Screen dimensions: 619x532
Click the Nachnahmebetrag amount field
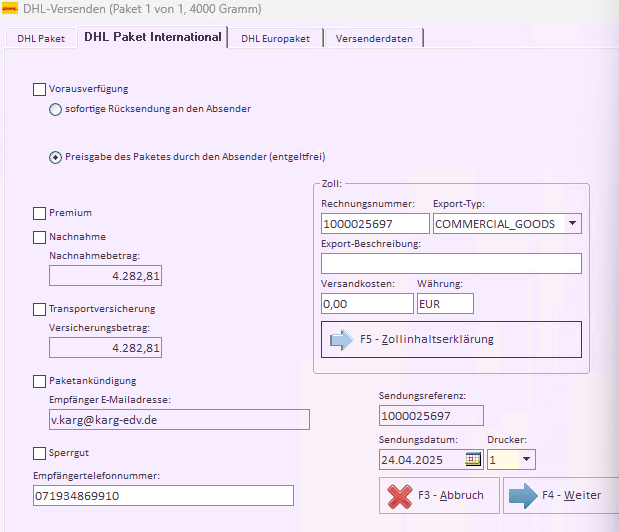[x=105, y=275]
